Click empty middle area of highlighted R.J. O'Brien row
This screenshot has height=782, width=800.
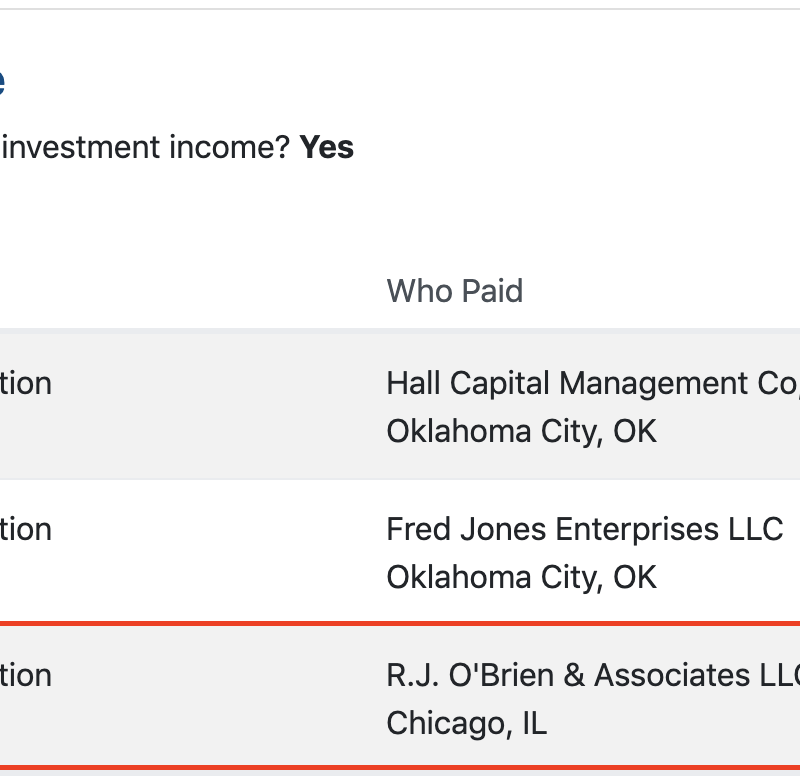click(x=220, y=698)
